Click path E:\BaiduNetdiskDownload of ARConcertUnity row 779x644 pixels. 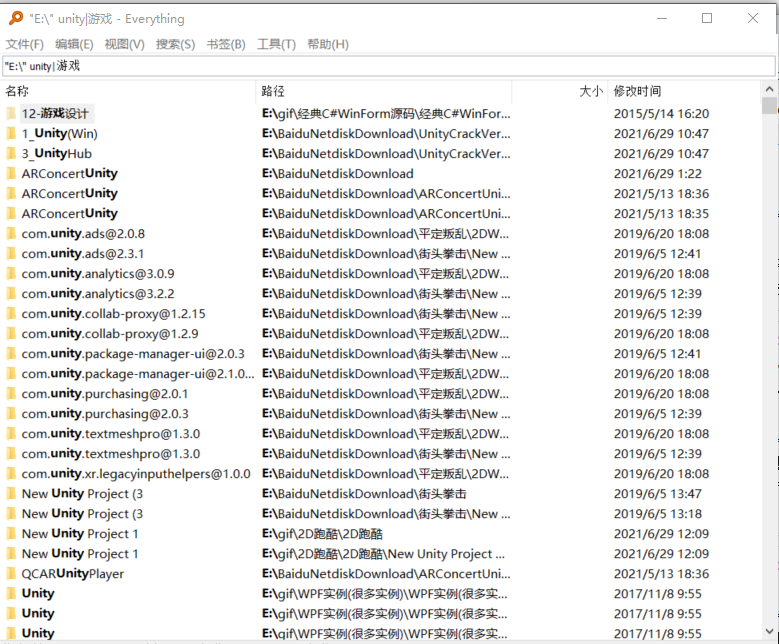tap(338, 173)
